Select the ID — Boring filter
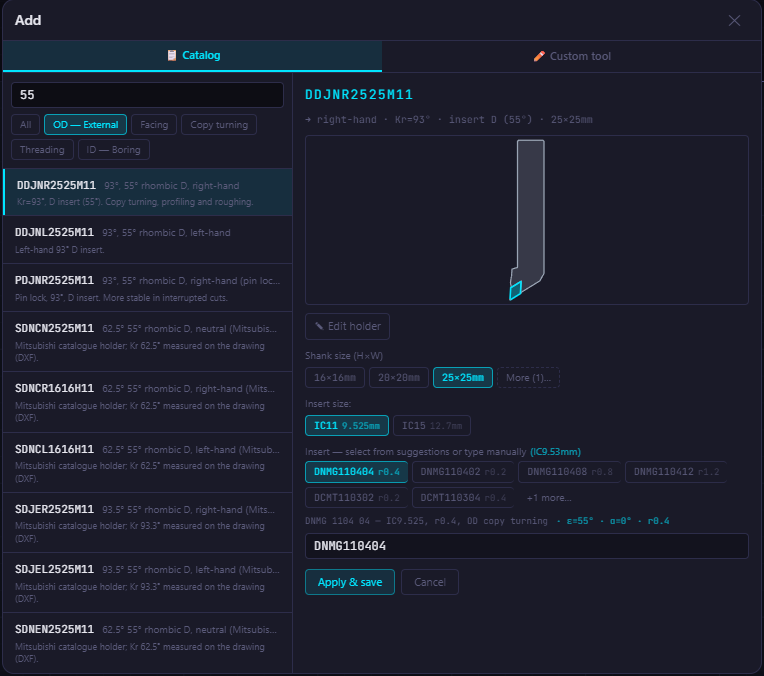Image resolution: width=764 pixels, height=676 pixels. [114, 150]
